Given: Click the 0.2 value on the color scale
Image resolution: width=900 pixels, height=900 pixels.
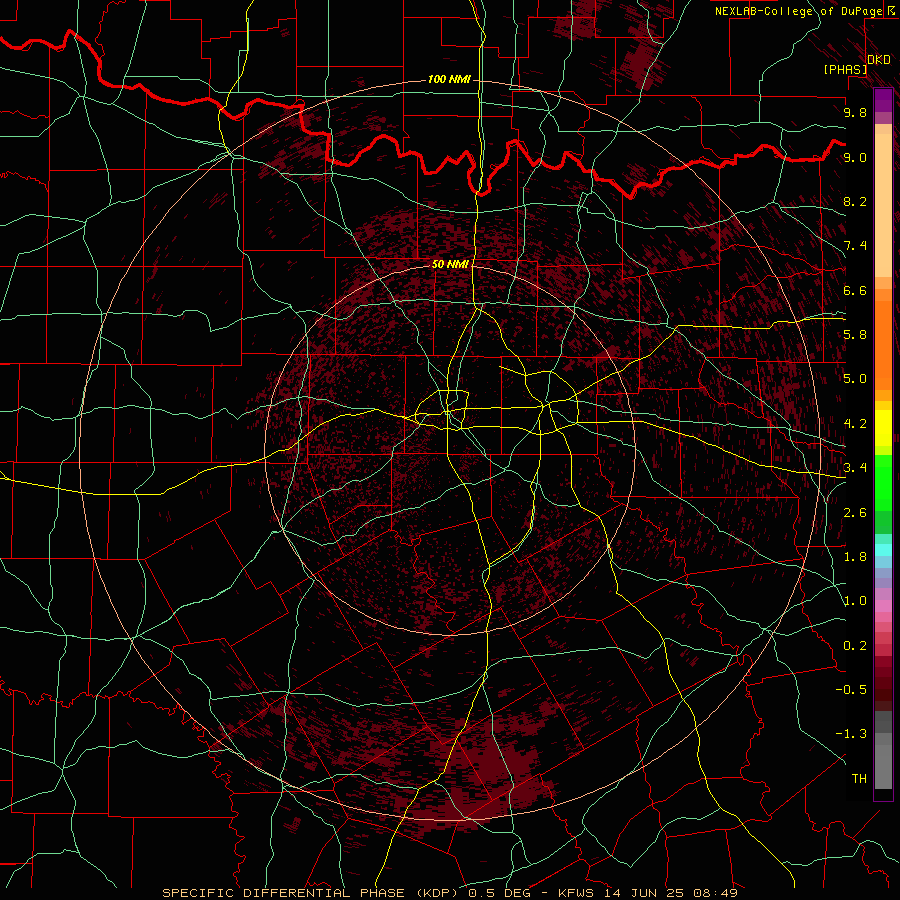Looking at the screenshot, I should [x=855, y=646].
